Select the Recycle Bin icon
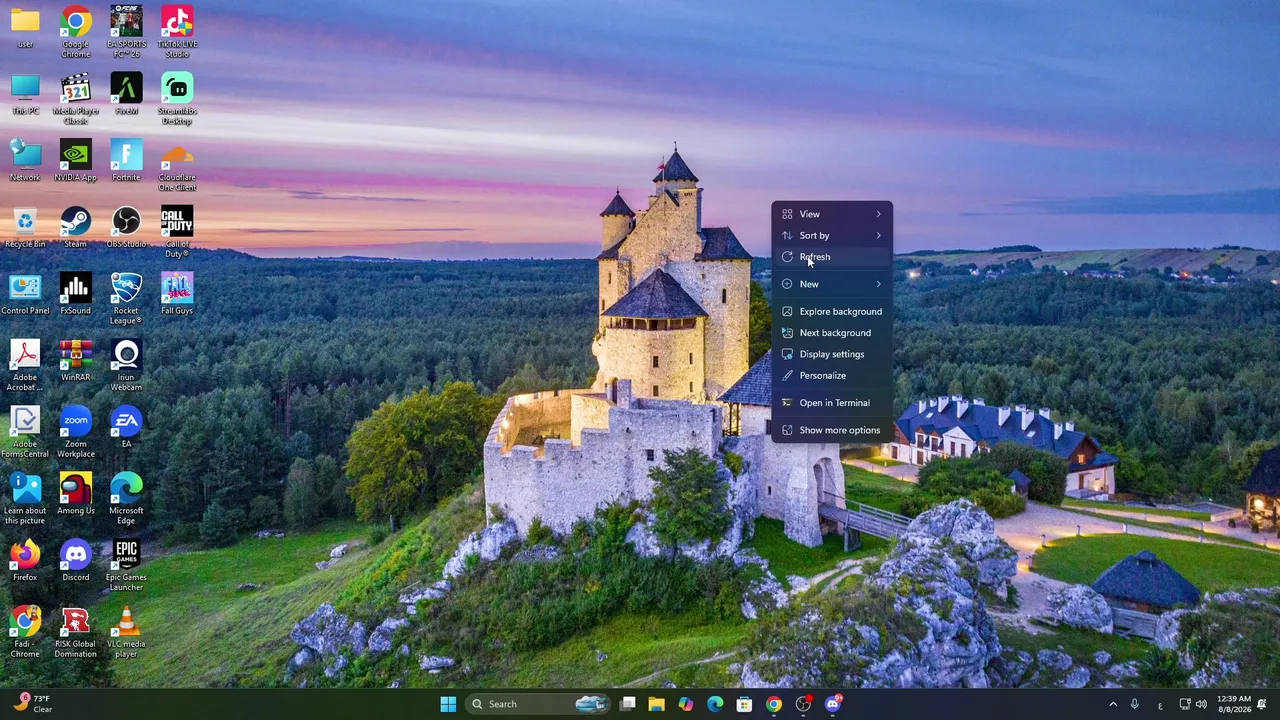1280x720 pixels. pos(25,227)
